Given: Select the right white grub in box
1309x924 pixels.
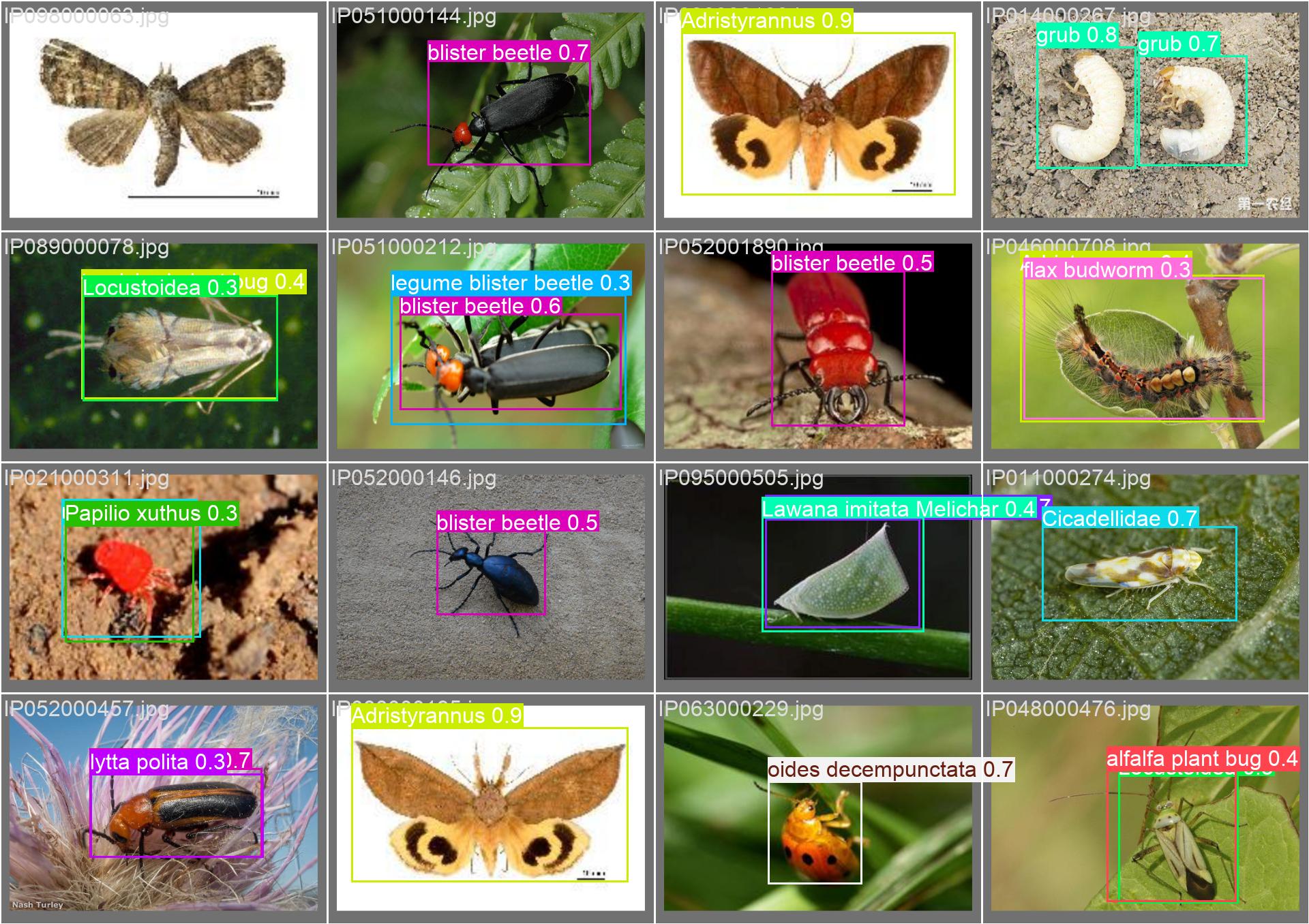Looking at the screenshot, I should tap(1192, 110).
